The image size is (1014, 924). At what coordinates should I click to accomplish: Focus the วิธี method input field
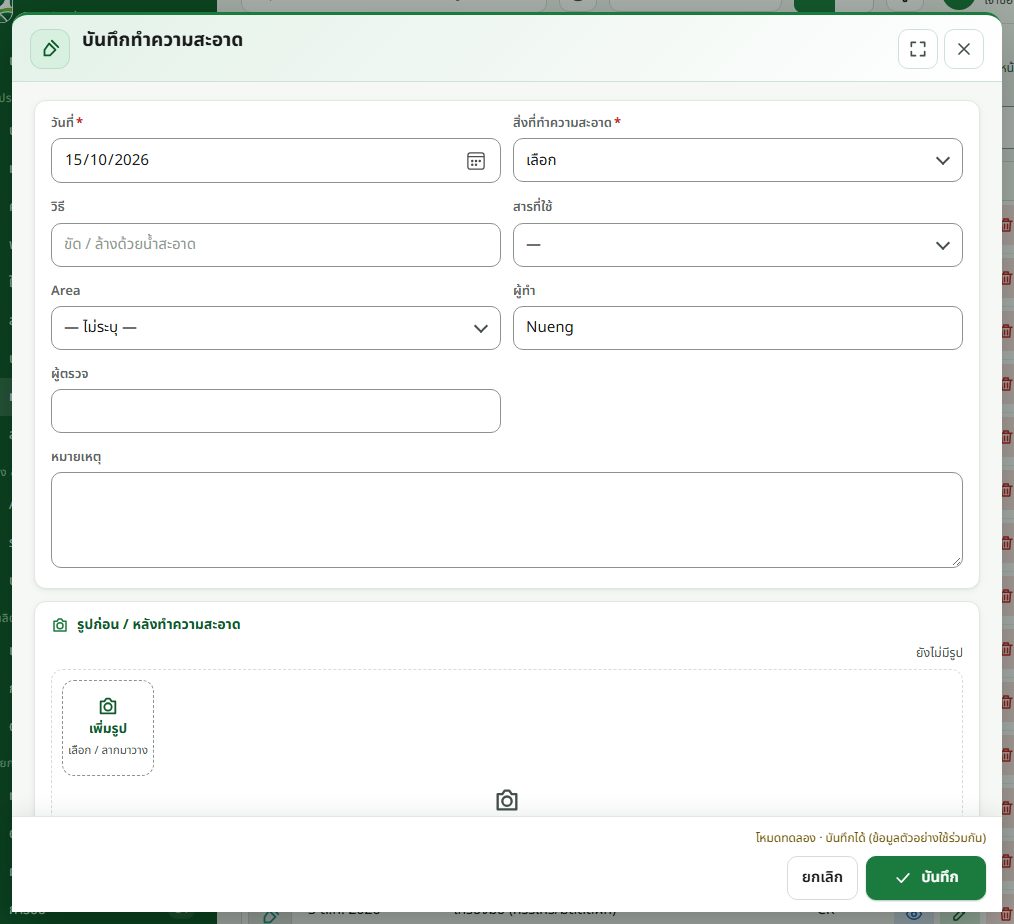tap(275, 245)
